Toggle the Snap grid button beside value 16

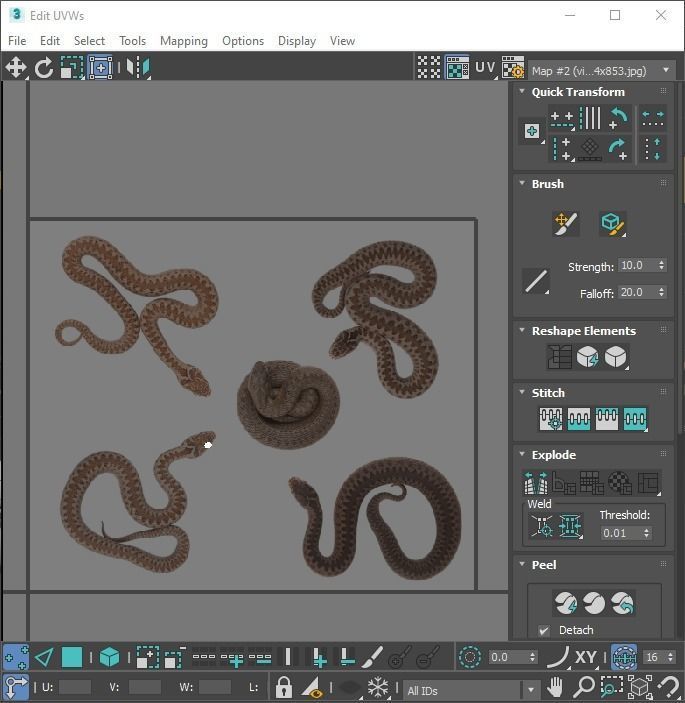[x=624, y=657]
